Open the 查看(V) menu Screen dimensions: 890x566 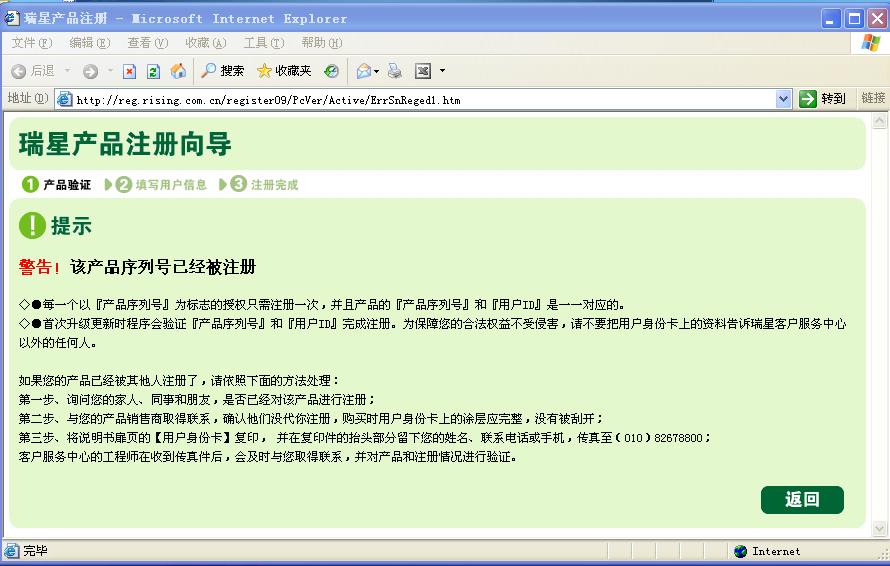coord(148,43)
